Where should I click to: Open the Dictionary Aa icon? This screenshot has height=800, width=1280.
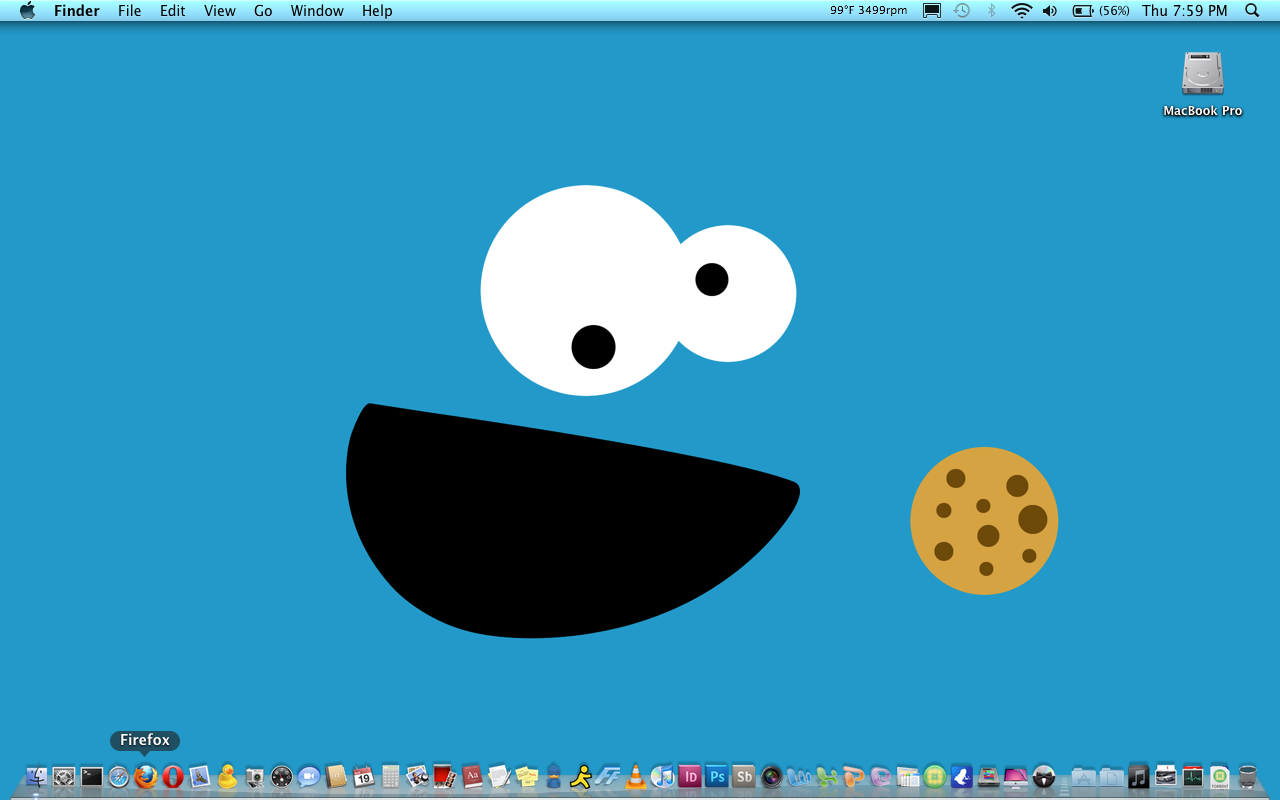point(472,777)
